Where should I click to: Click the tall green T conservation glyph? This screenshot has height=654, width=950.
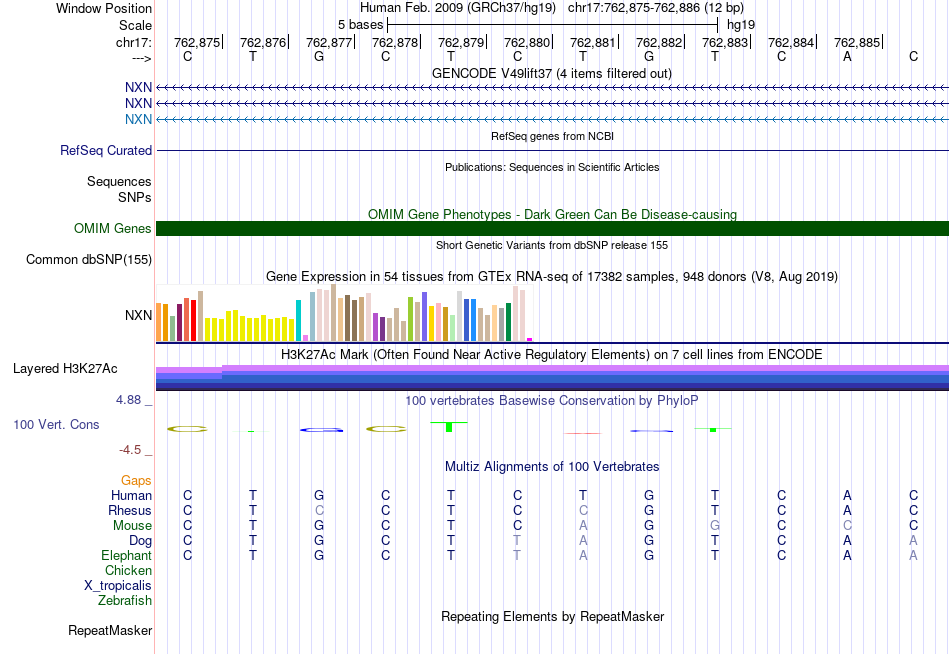pos(449,426)
